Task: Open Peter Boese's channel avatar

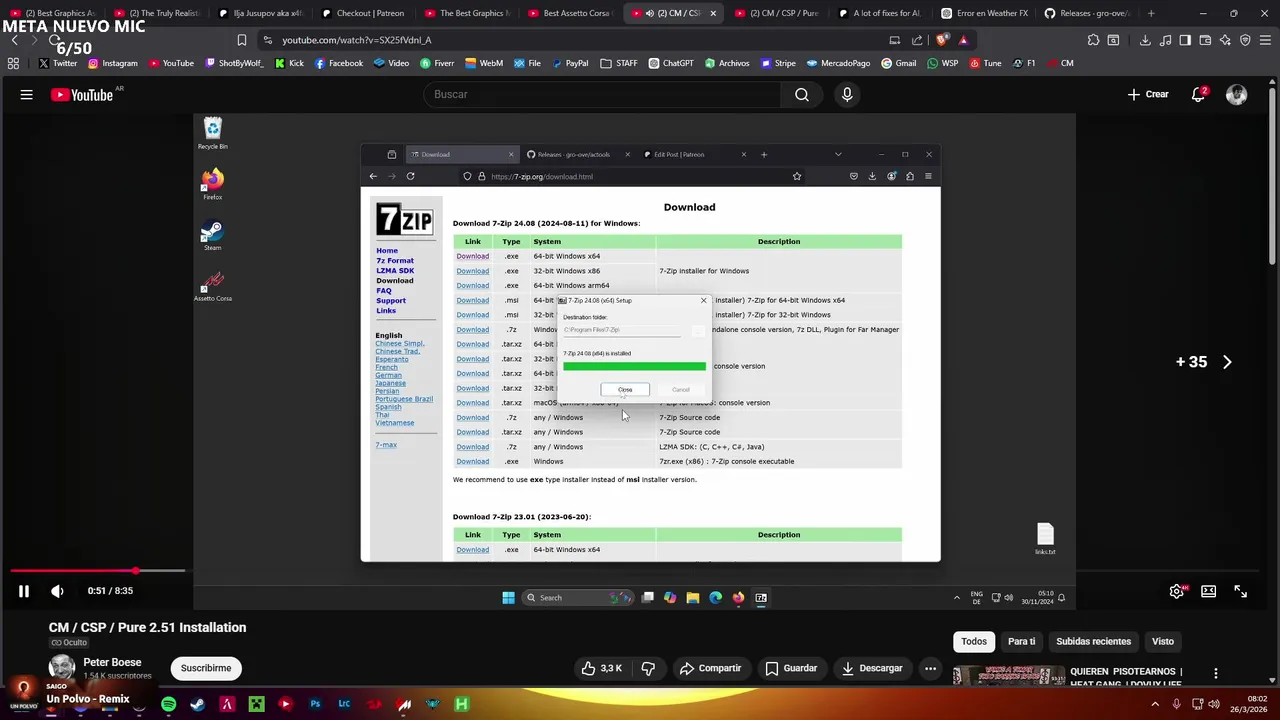Action: pyautogui.click(x=62, y=668)
